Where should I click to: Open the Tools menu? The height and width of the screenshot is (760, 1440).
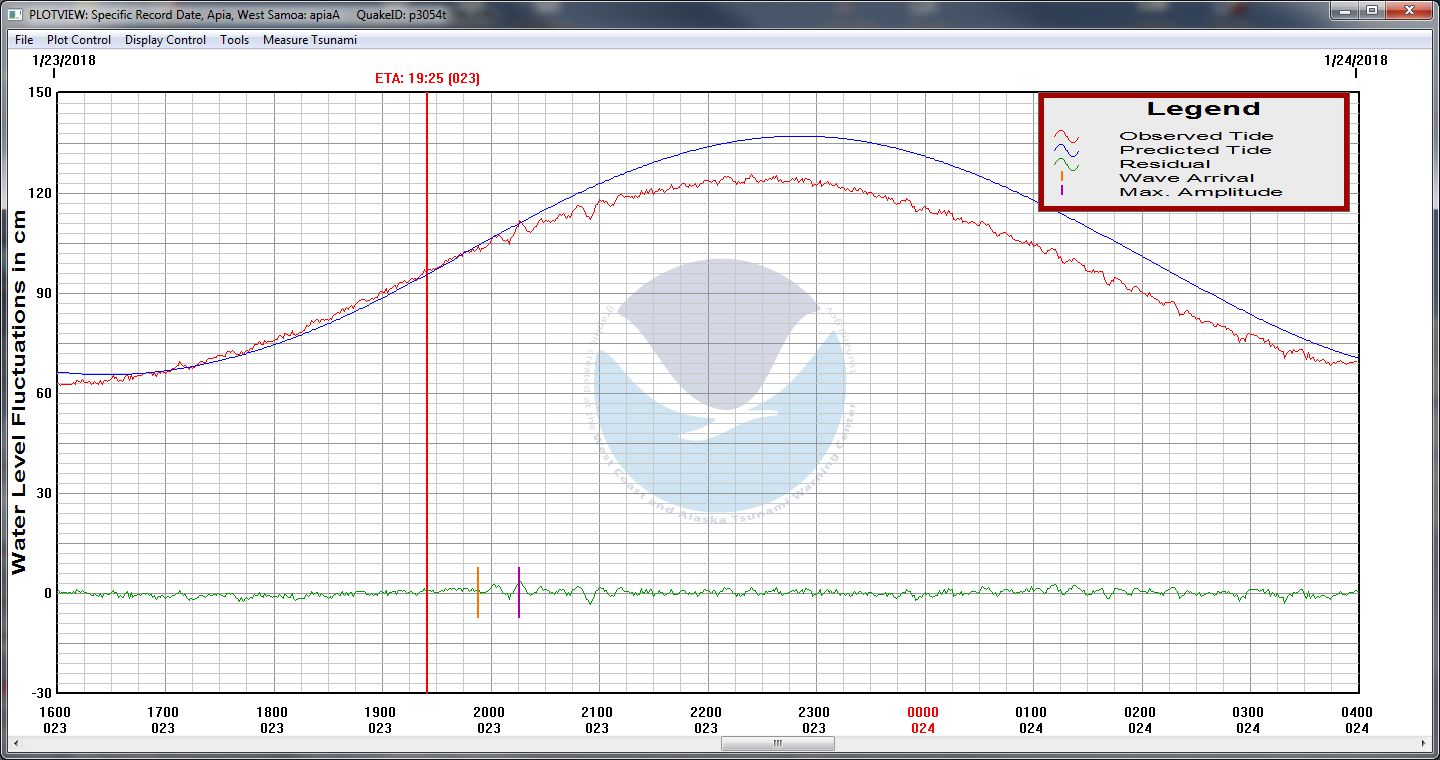(x=234, y=40)
